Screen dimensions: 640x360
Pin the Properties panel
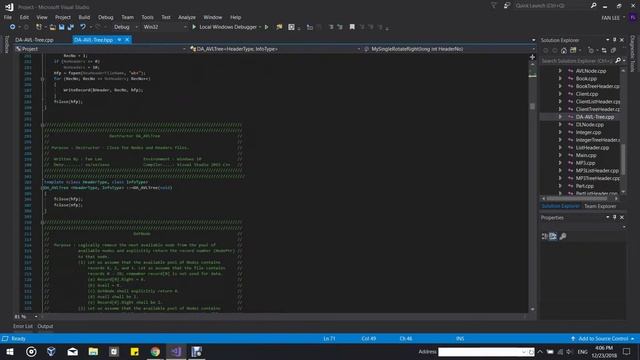(x=615, y=218)
